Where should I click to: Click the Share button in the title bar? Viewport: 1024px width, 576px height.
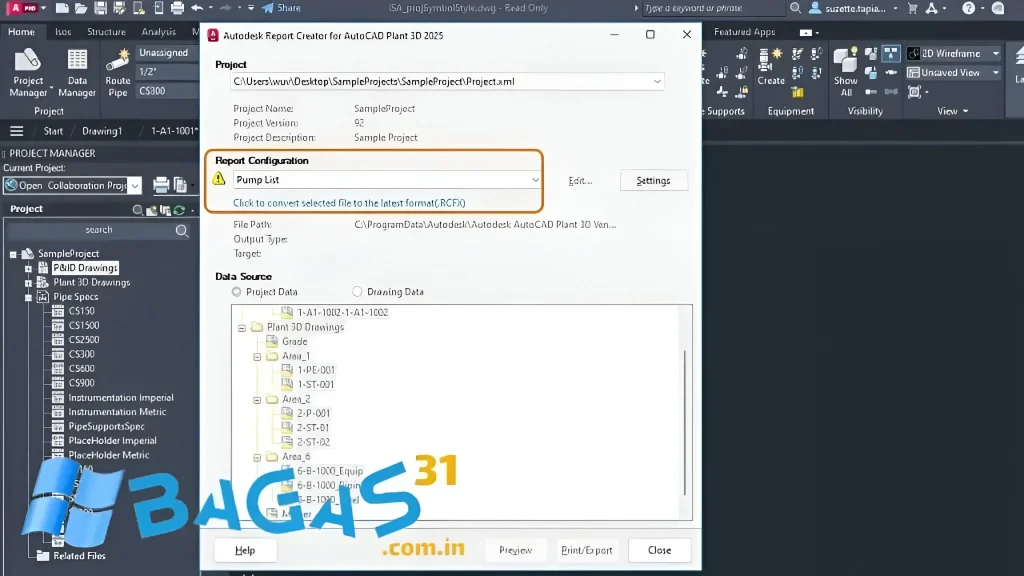click(x=281, y=8)
